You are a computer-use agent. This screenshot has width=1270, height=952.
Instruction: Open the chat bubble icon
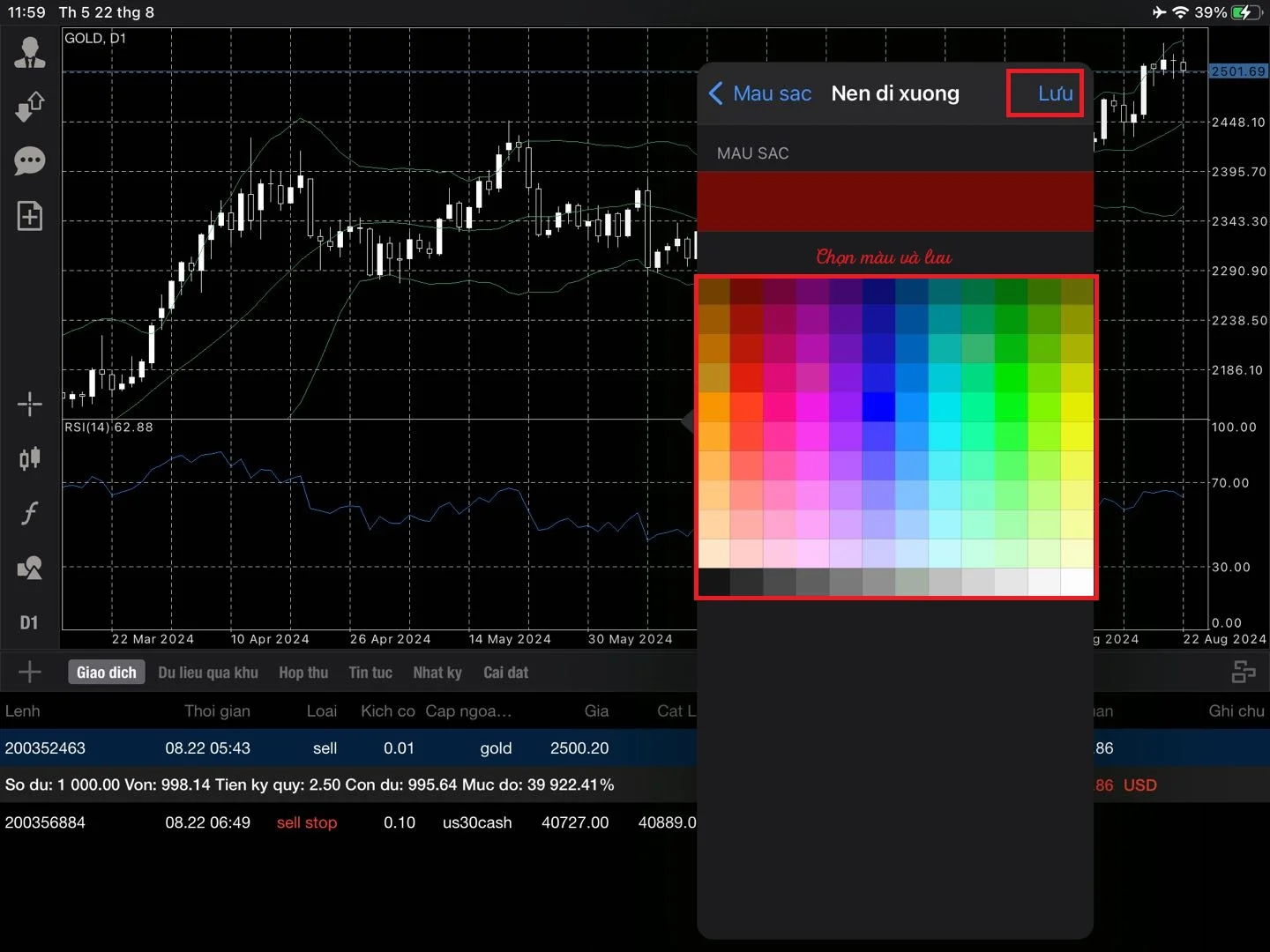(30, 161)
